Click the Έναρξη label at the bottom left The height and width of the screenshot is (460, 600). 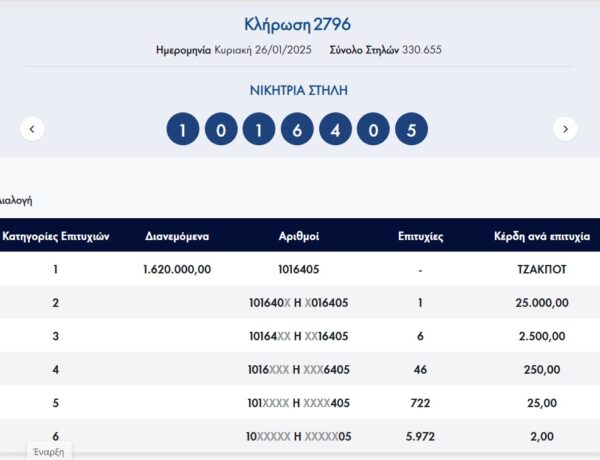point(50,451)
